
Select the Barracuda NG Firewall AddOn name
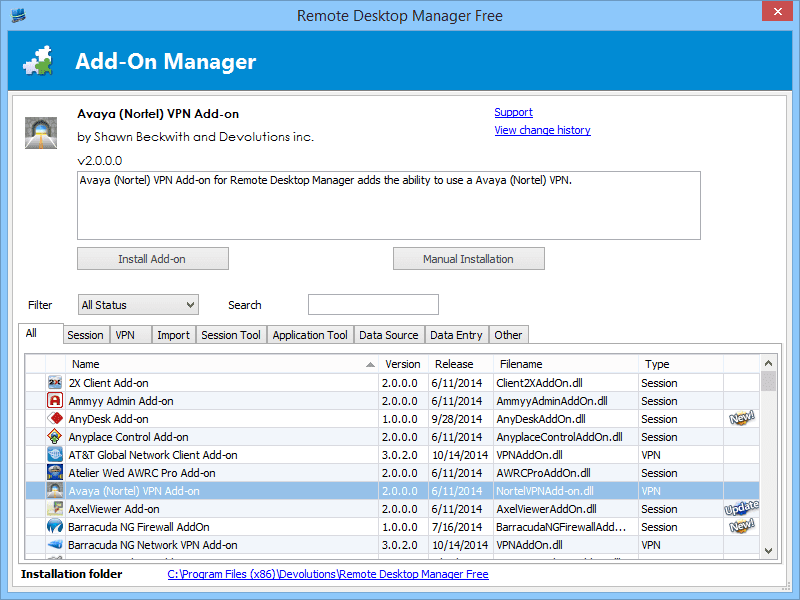click(139, 527)
